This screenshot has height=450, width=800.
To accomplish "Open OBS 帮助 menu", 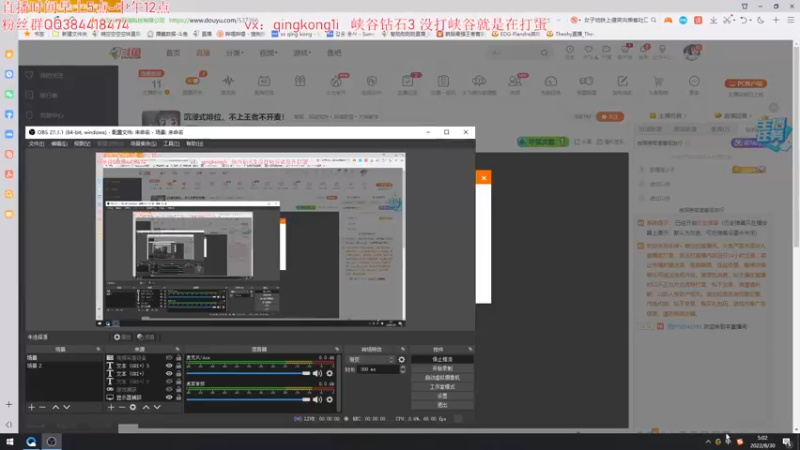I will click(x=194, y=144).
